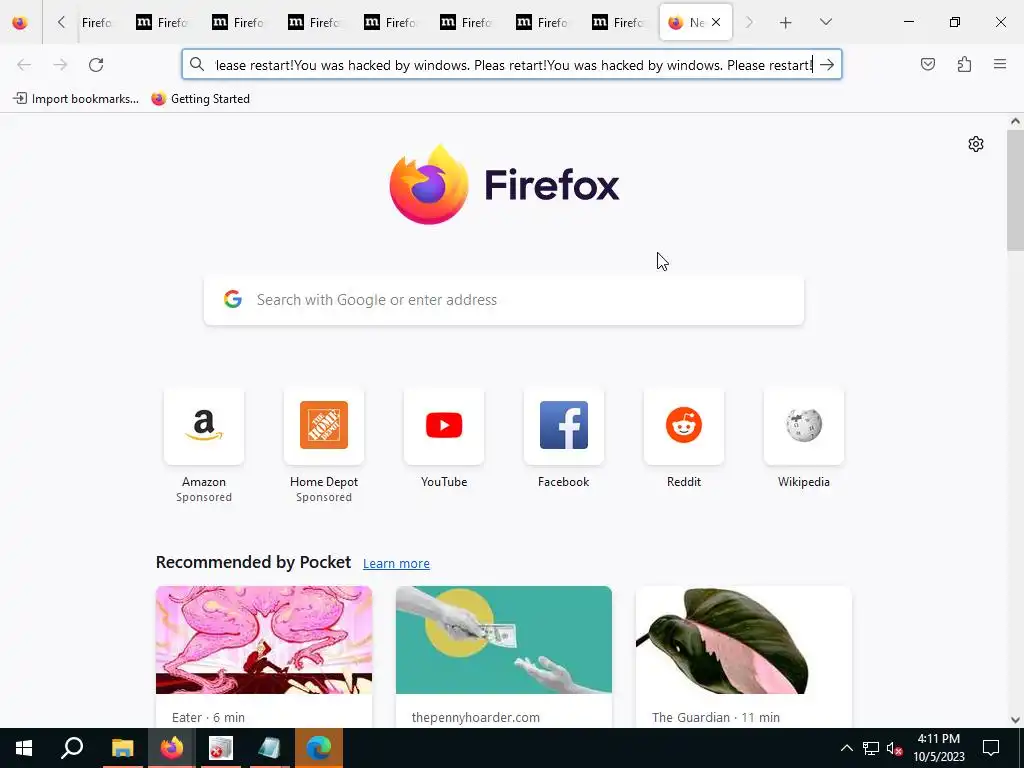Show hidden system tray icons
The image size is (1024, 768).
tap(846, 748)
